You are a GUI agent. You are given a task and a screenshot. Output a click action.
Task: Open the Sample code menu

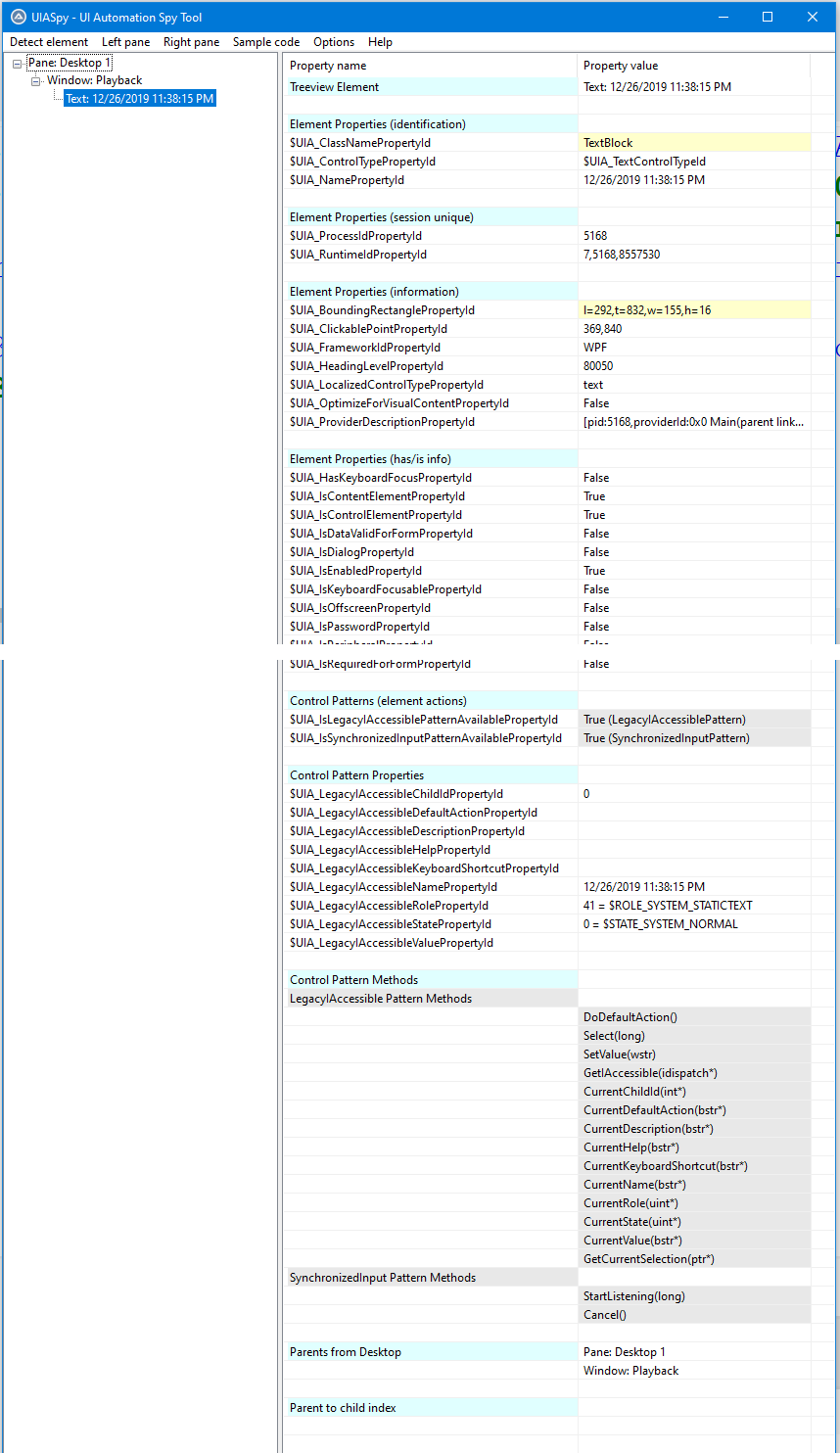coord(266,42)
